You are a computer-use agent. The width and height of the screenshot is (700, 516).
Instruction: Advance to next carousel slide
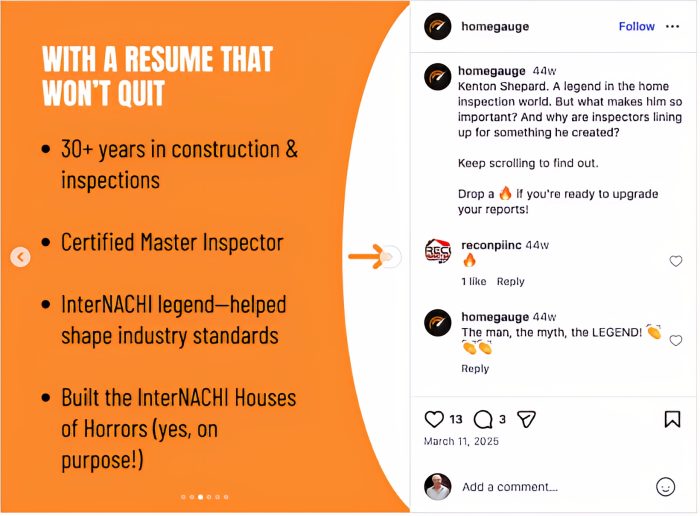coord(391,257)
